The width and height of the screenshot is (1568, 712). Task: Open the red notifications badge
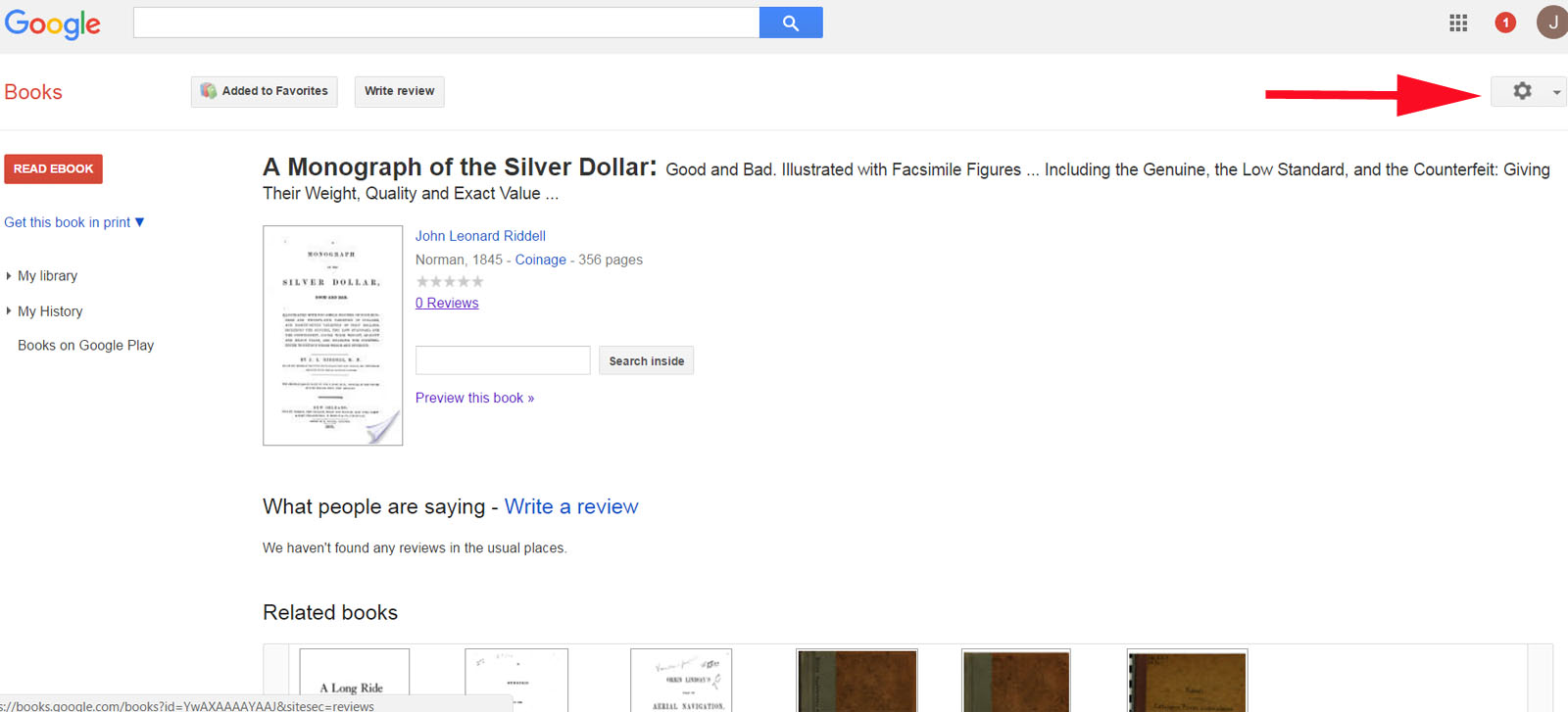(1505, 23)
